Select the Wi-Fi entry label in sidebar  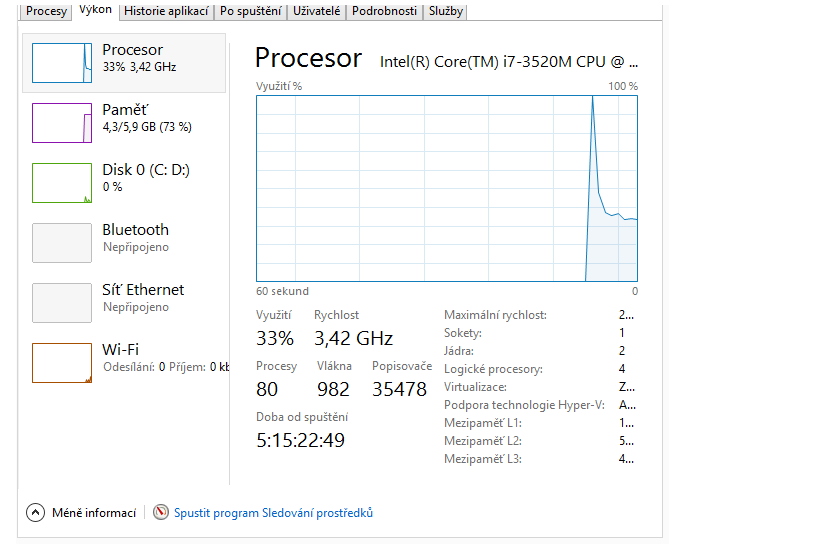coord(121,349)
